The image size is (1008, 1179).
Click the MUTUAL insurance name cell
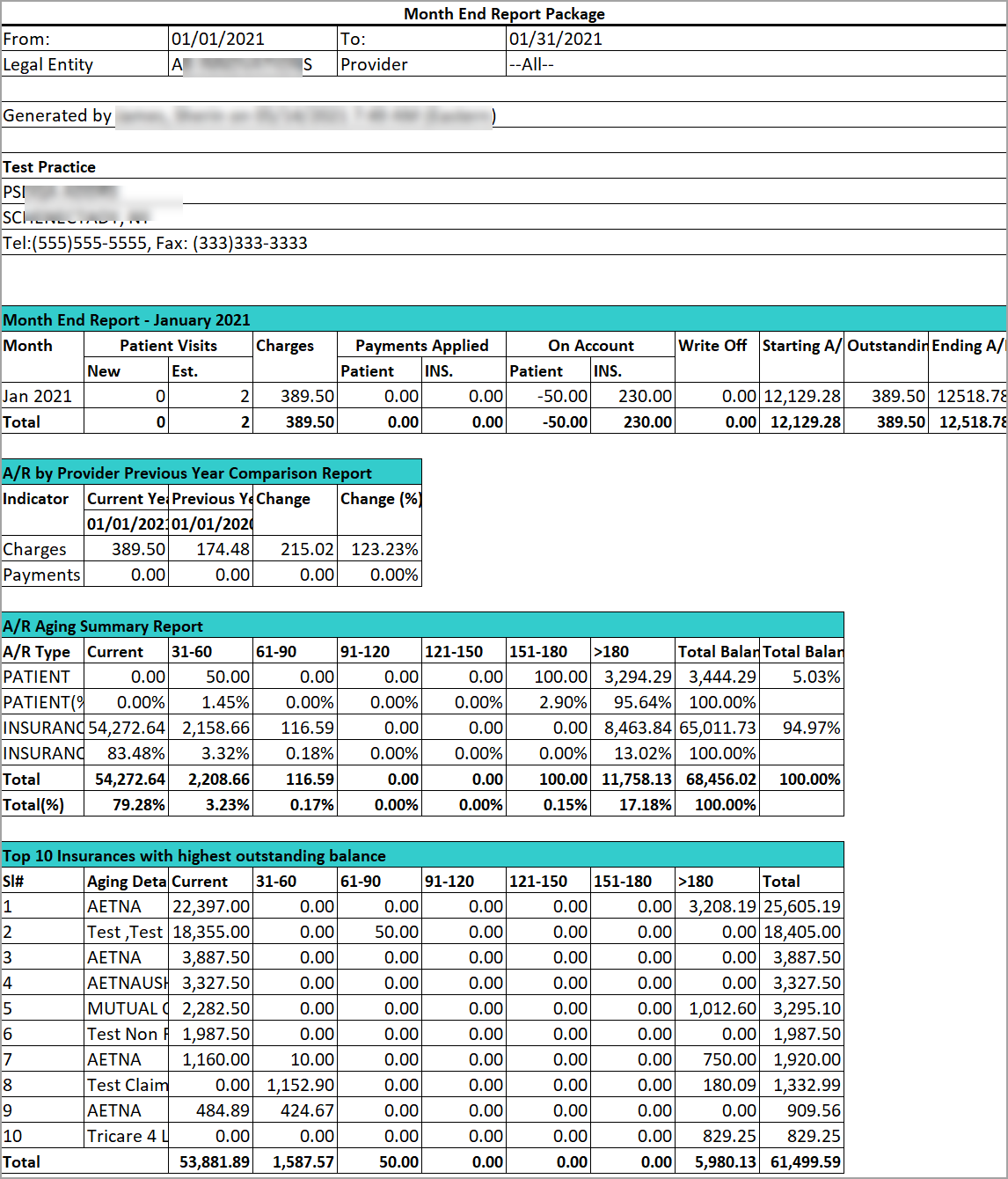coord(127,1009)
